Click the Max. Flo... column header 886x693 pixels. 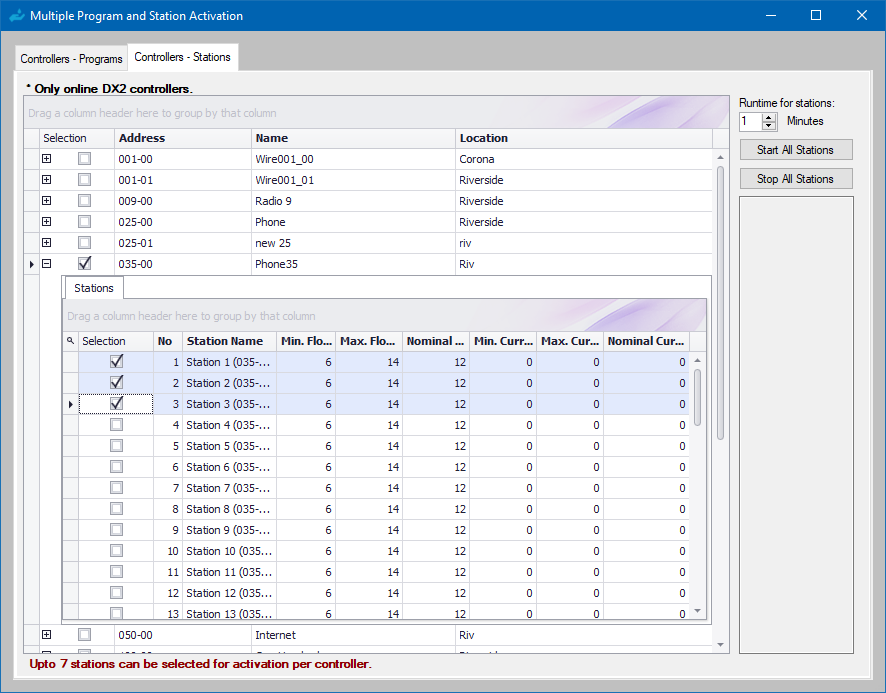click(x=369, y=341)
